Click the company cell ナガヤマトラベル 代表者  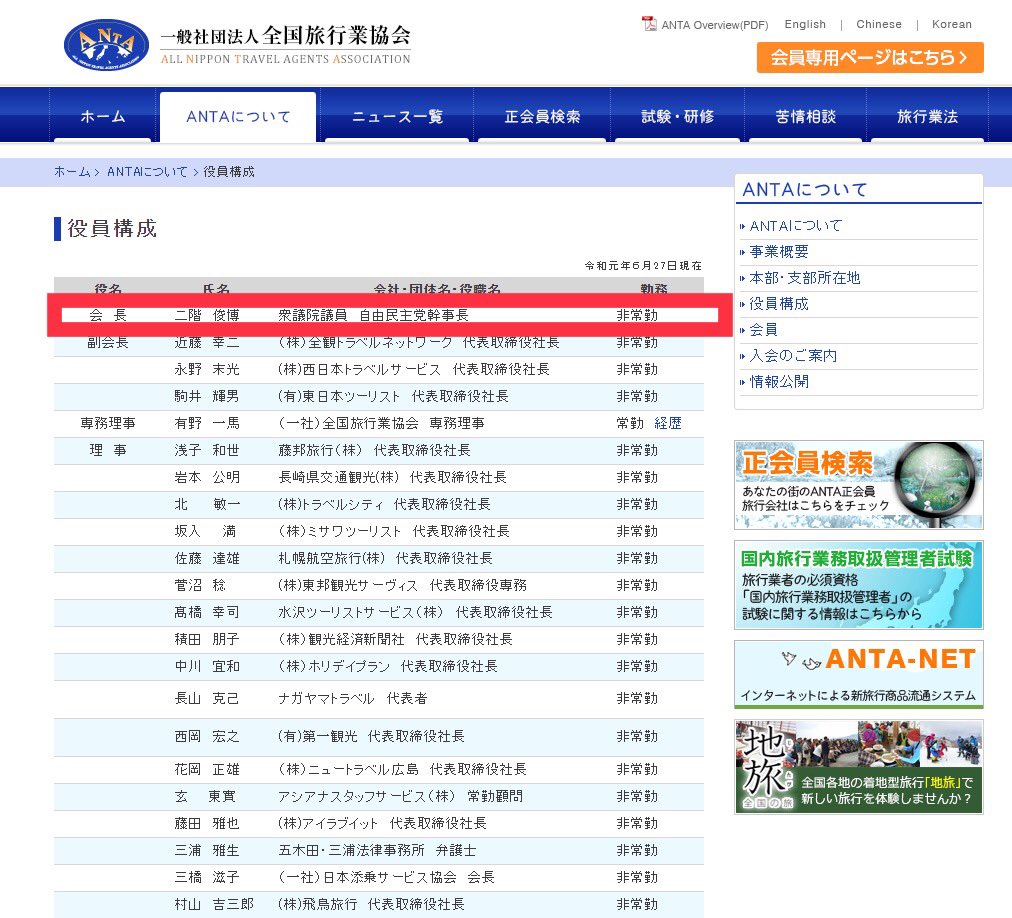pos(352,699)
